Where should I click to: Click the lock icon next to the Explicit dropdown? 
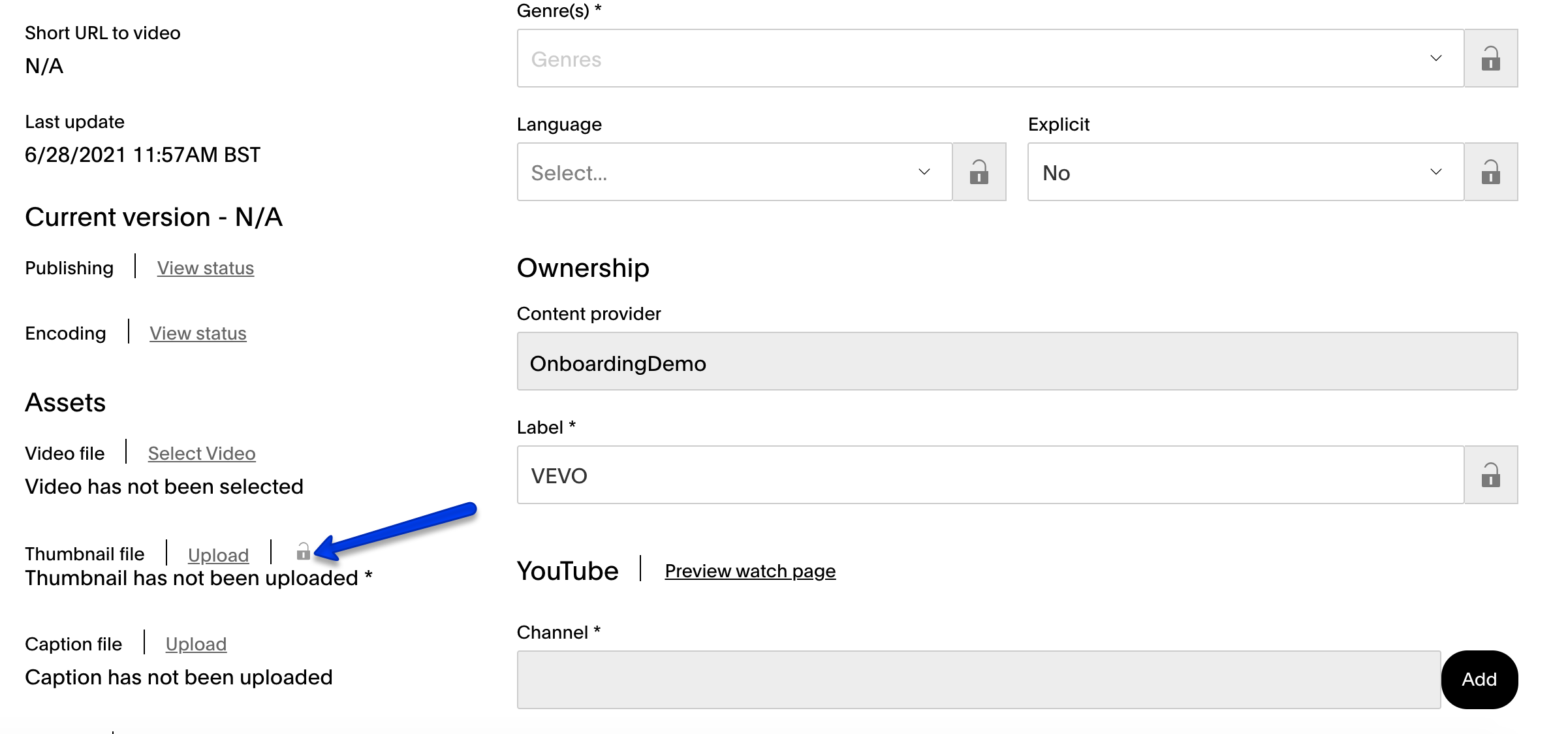tap(1491, 172)
